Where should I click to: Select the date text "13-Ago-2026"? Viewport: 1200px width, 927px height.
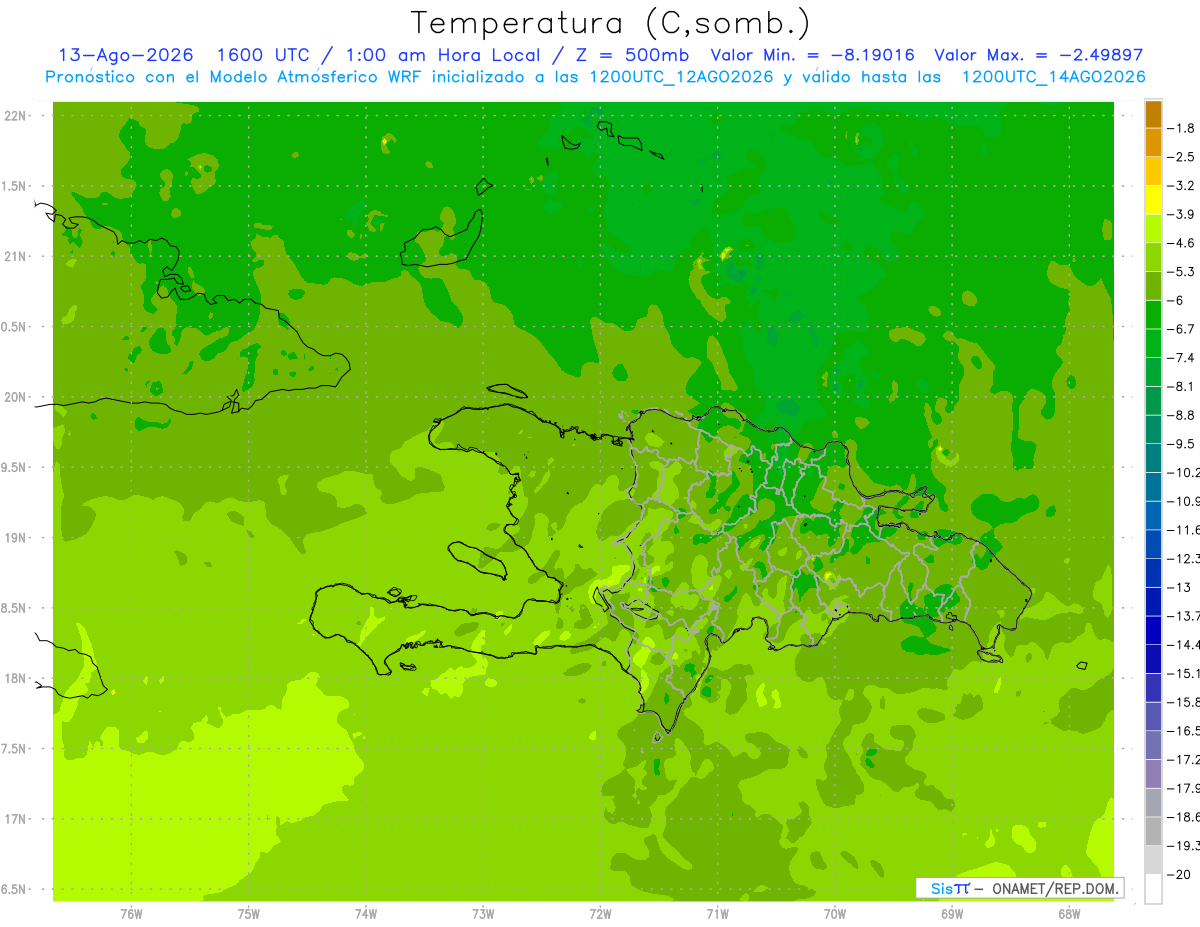(x=127, y=55)
